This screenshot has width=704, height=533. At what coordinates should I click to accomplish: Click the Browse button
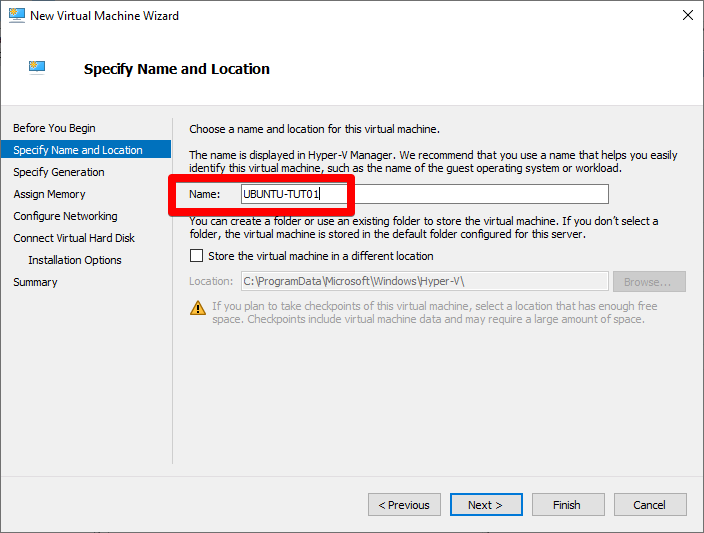[x=649, y=282]
